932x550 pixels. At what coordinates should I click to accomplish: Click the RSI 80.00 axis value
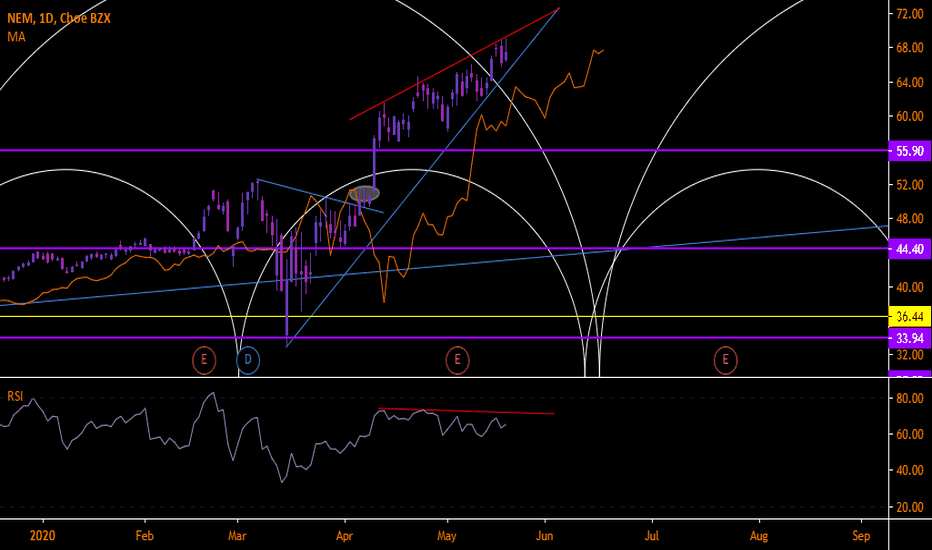click(x=909, y=398)
